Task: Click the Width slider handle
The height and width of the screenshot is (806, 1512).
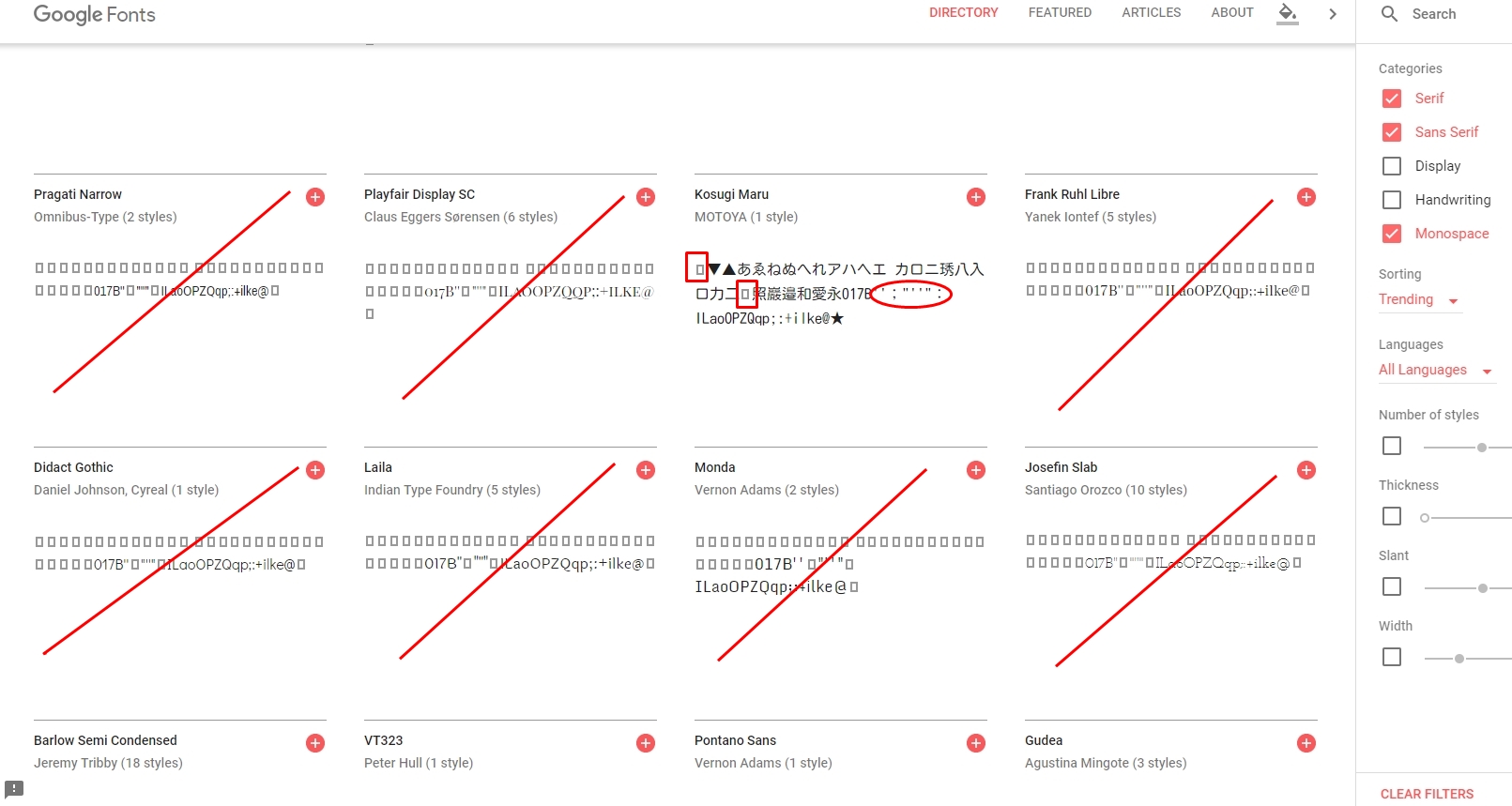Action: pos(1459,659)
